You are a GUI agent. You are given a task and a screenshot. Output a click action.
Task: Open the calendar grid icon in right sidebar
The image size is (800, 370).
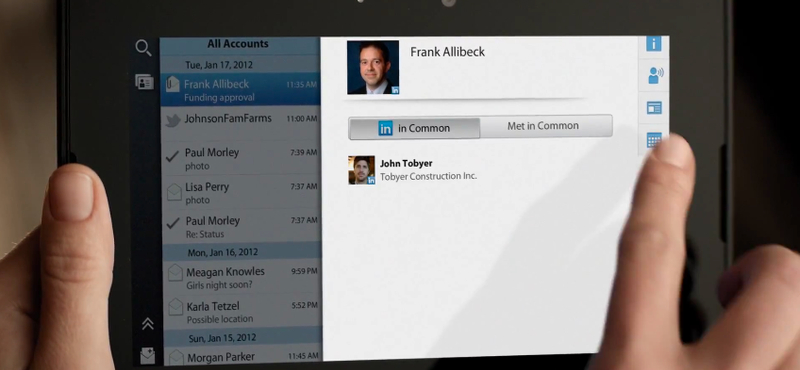point(654,140)
